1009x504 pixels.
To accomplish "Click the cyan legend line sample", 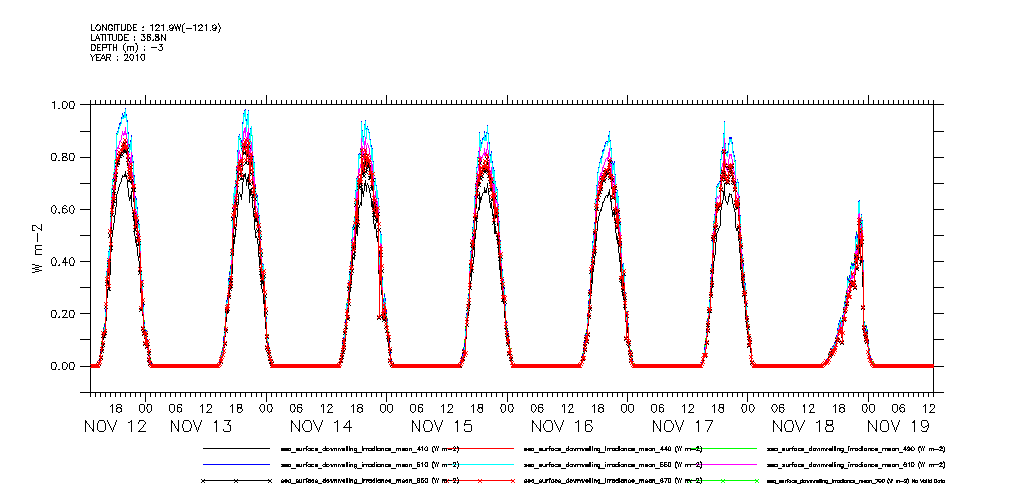I will [x=479, y=463].
